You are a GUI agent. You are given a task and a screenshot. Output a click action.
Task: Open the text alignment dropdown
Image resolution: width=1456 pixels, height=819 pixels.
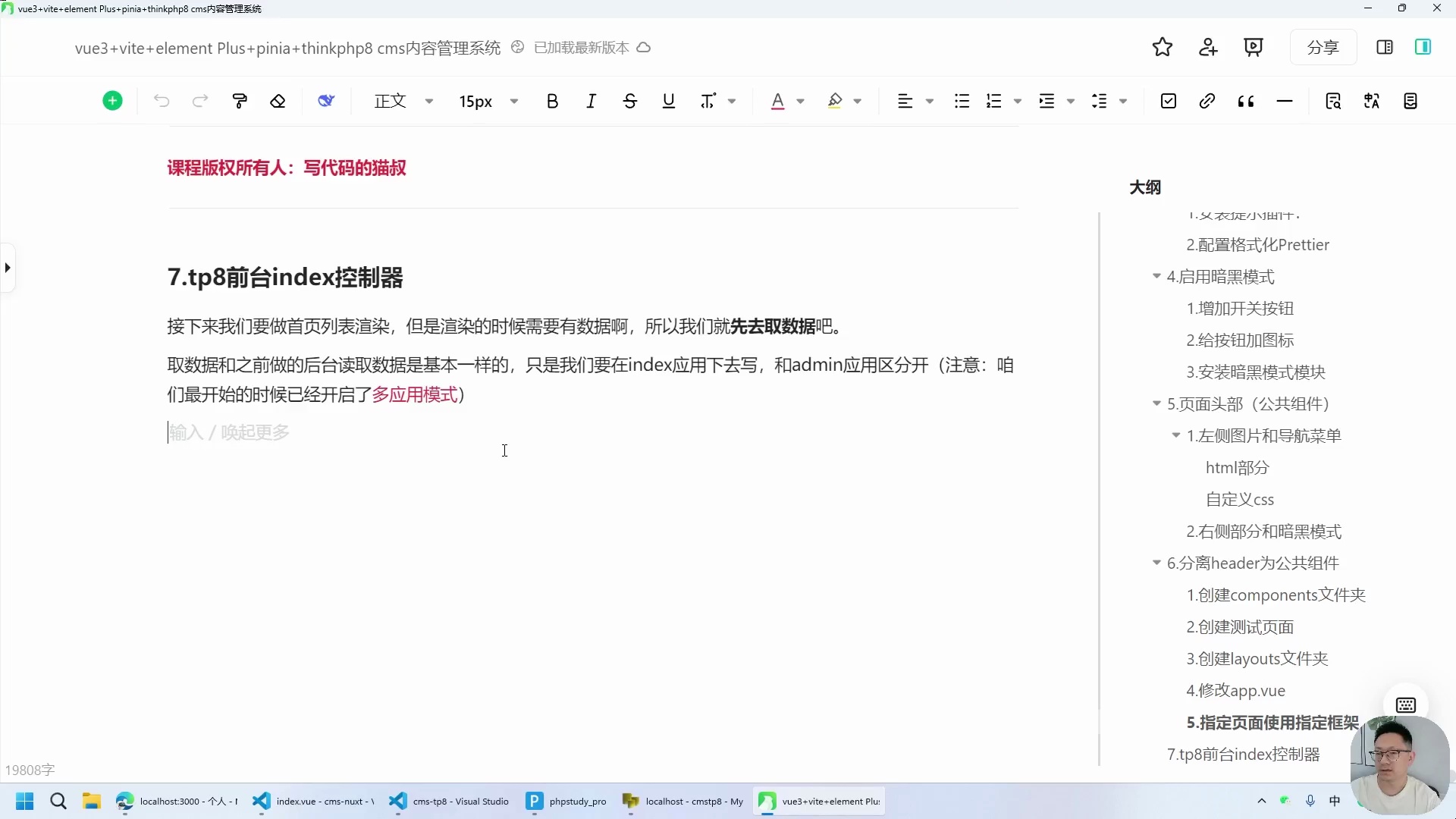[x=929, y=100]
